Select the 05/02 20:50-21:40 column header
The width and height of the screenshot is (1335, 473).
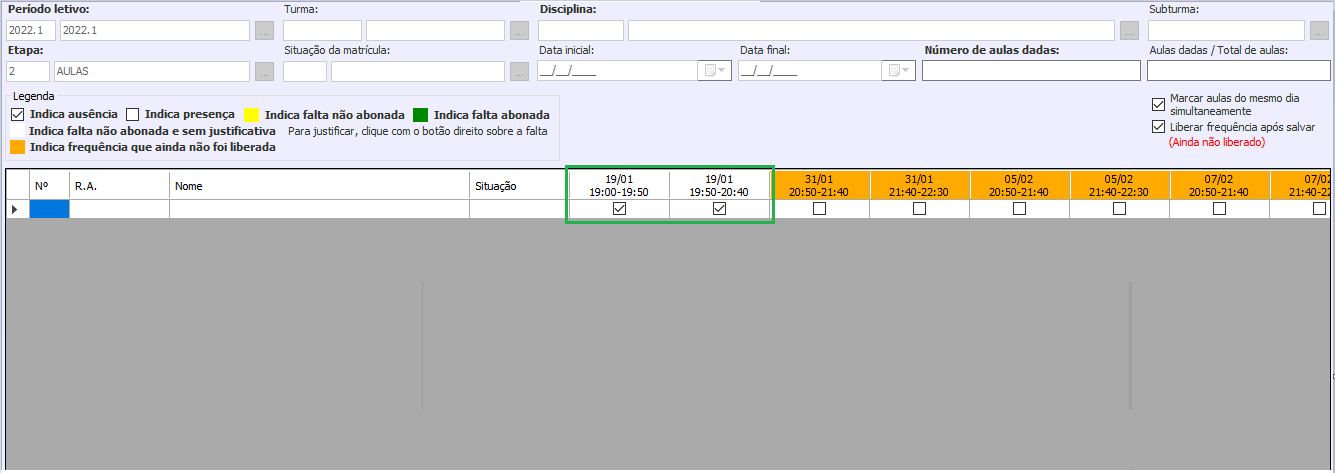1019,185
